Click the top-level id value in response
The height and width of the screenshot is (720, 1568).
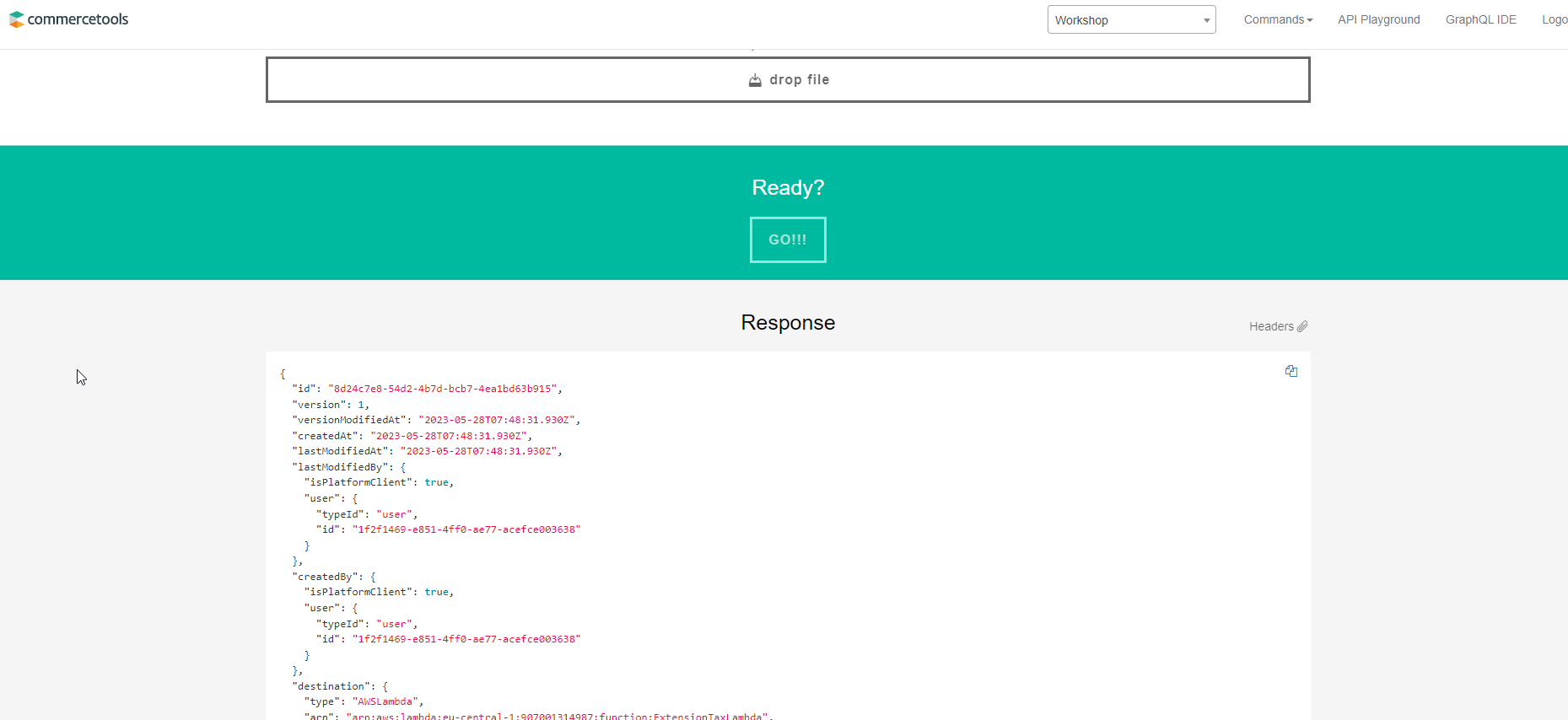pyautogui.click(x=442, y=389)
